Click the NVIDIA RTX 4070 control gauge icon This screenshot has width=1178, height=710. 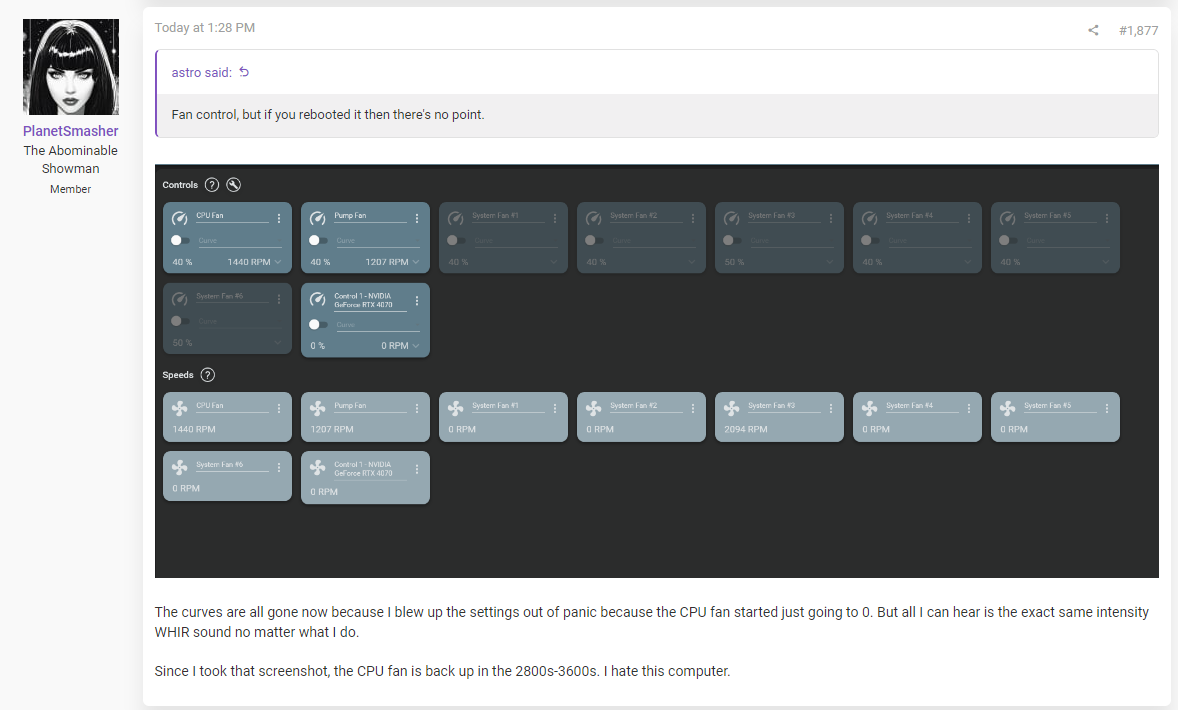(318, 299)
